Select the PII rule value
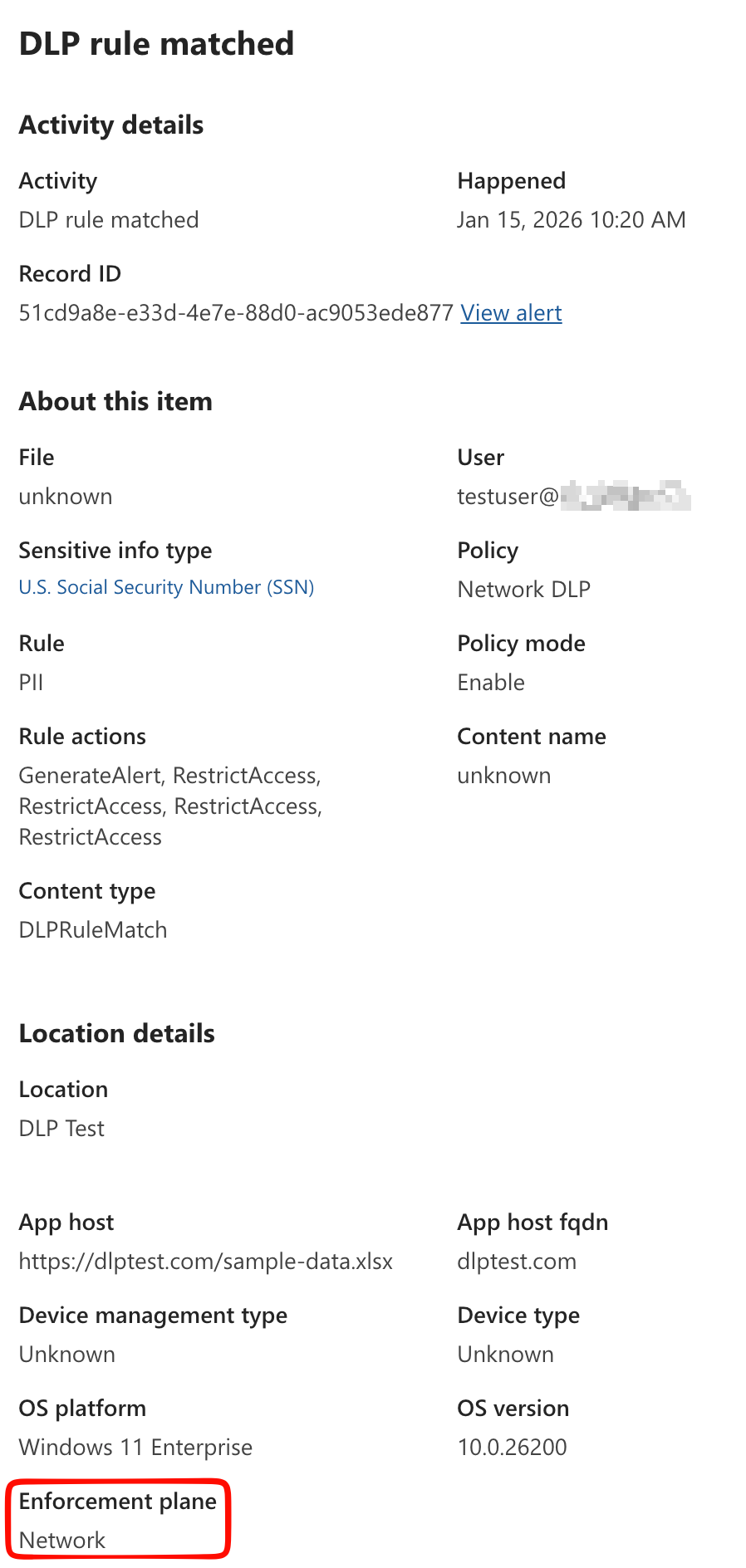This screenshot has width=746, height=1568. 32,682
